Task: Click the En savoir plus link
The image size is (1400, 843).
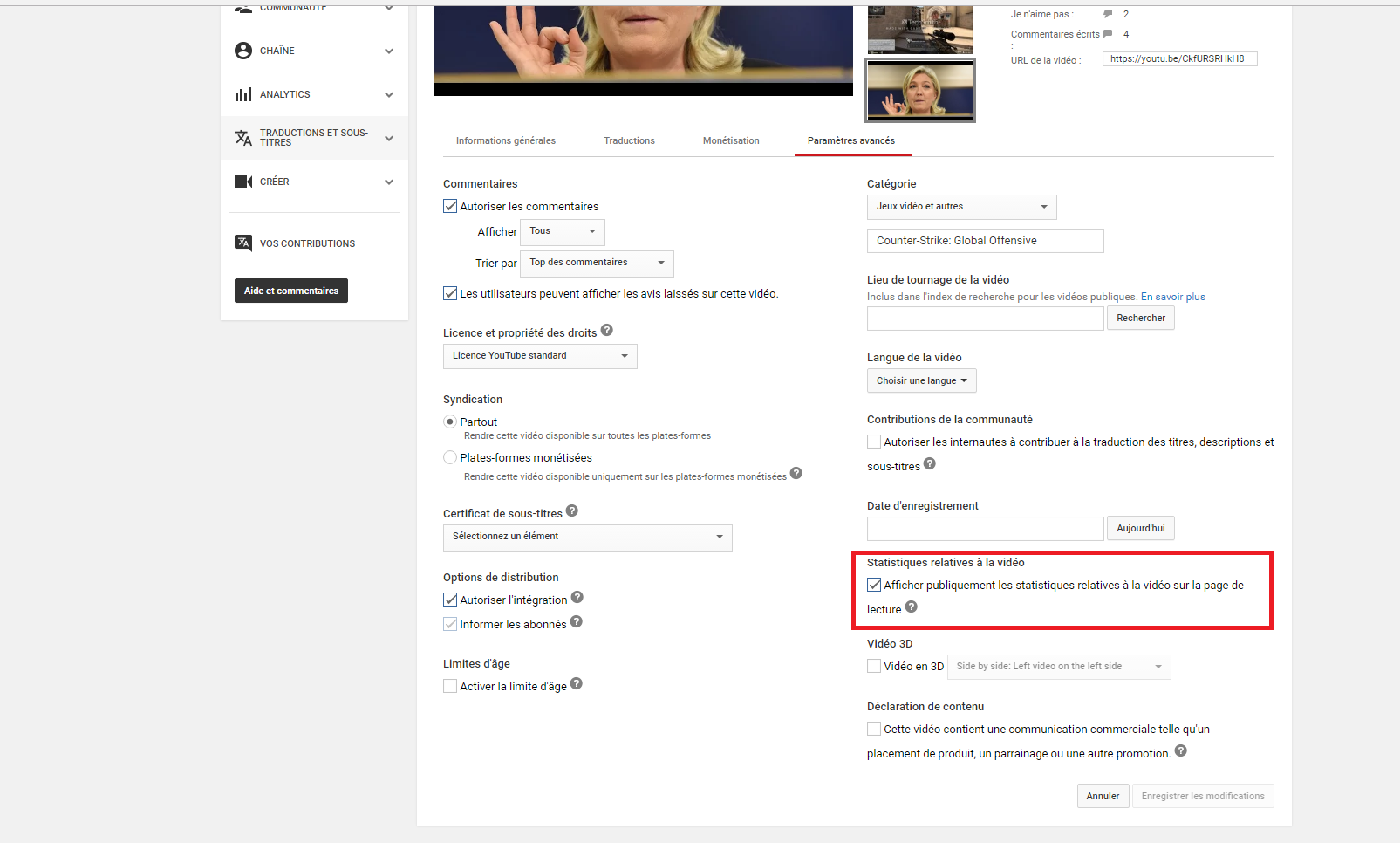Action: [1172, 297]
